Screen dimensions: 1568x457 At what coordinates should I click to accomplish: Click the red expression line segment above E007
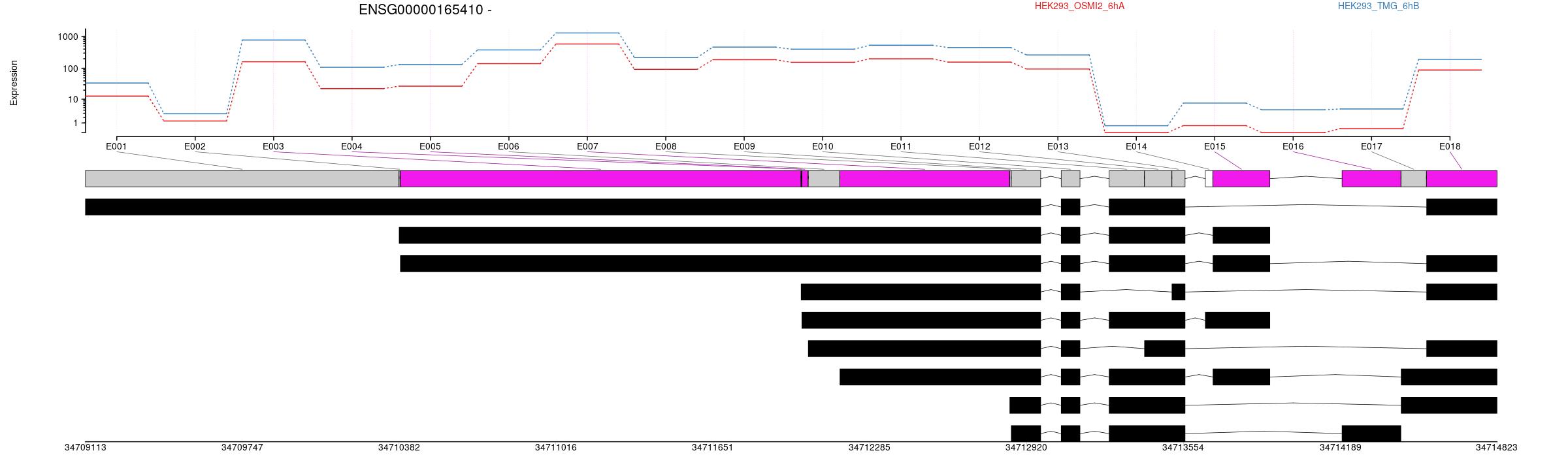(x=587, y=44)
